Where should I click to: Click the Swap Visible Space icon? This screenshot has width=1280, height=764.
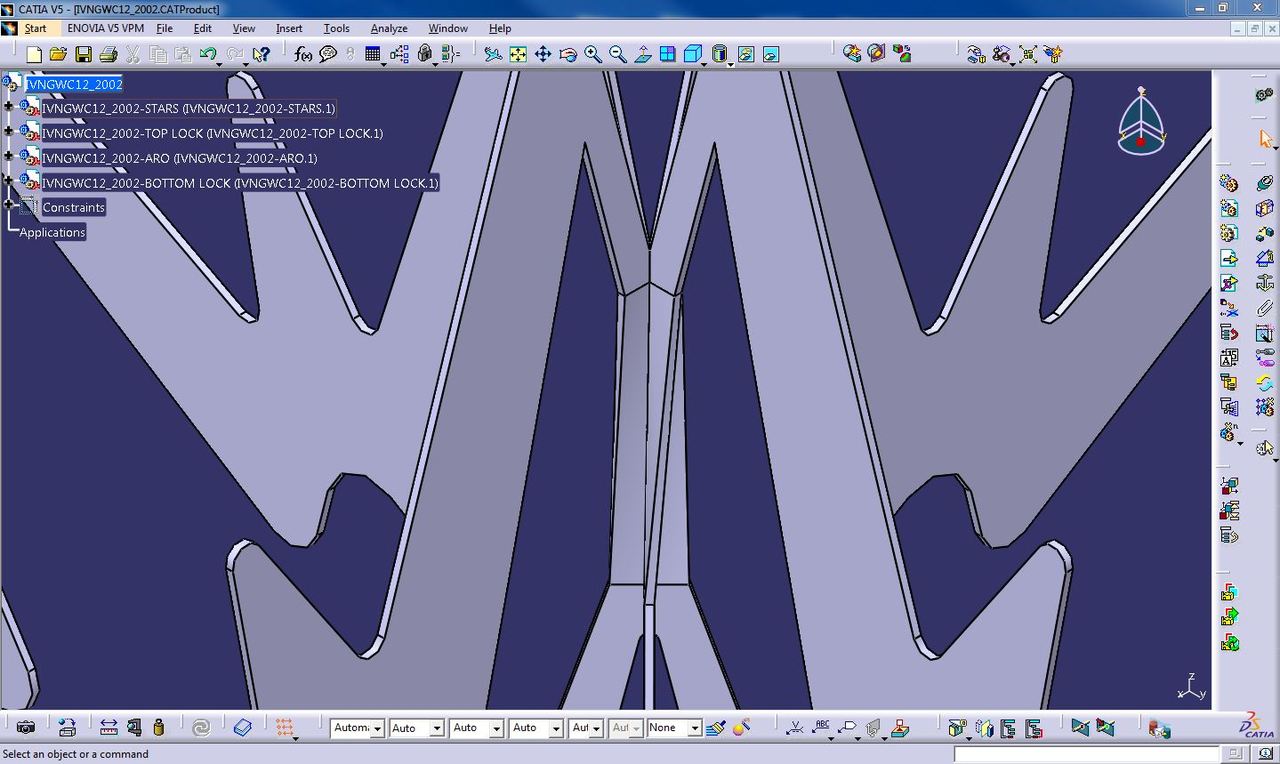click(x=771, y=54)
